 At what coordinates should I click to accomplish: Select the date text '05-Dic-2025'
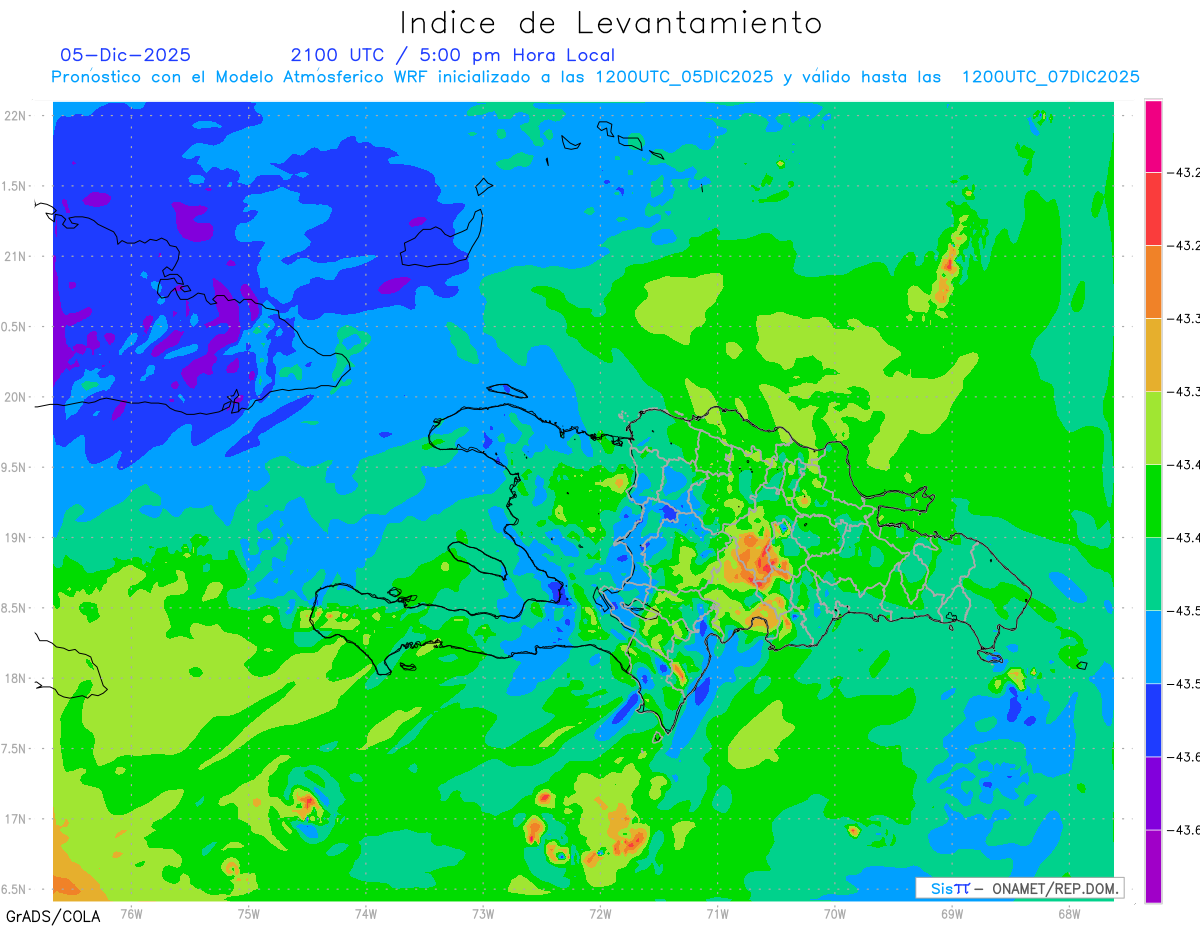coord(125,55)
